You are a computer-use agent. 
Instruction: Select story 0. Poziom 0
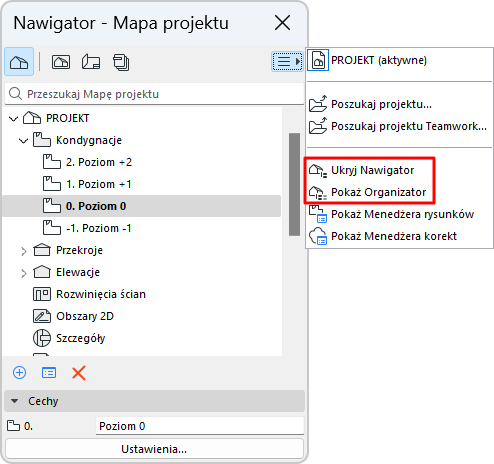click(142, 206)
